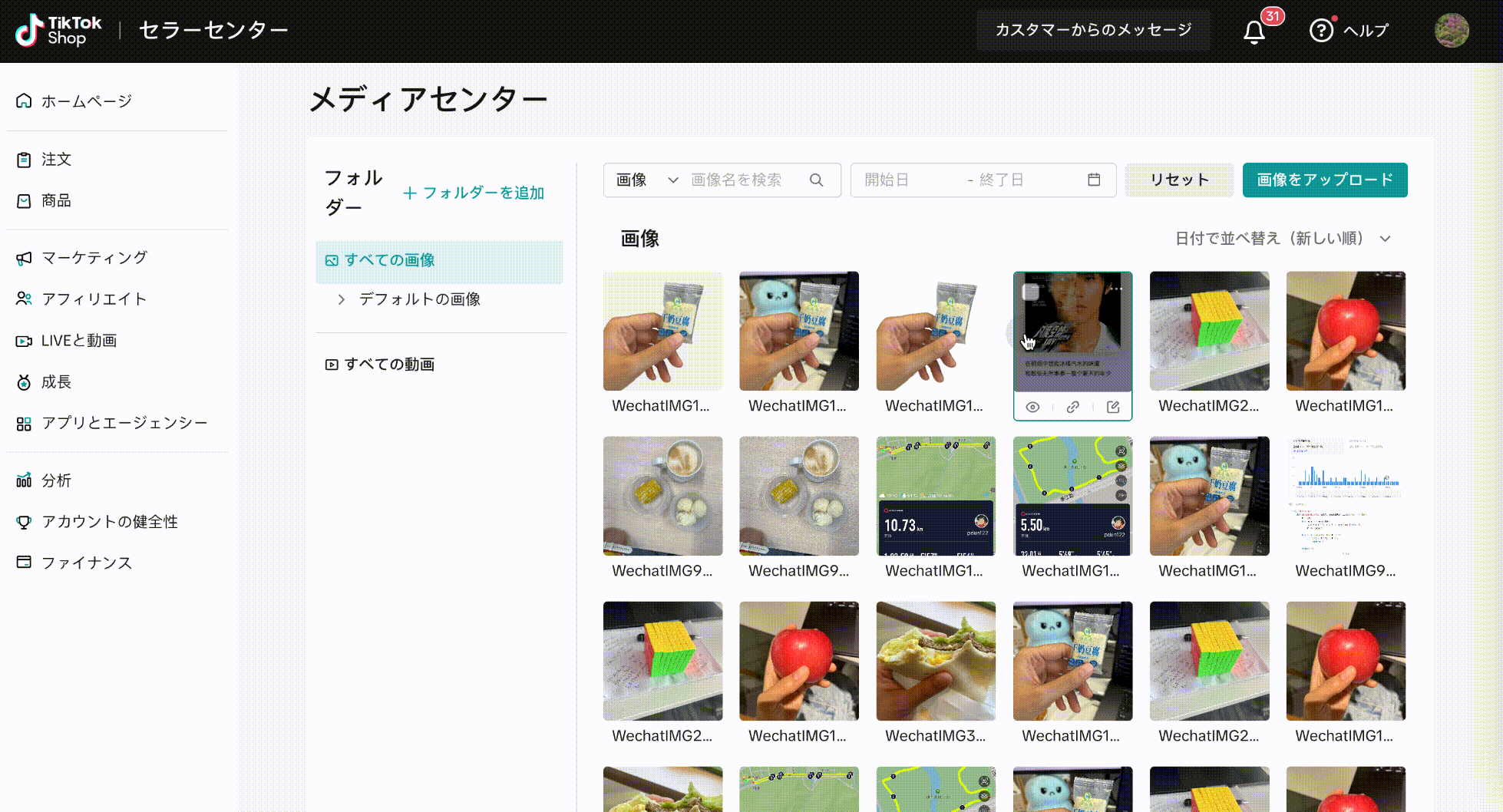Preview hovered image with eye icon
This screenshot has height=812, width=1503.
pyautogui.click(x=1032, y=407)
